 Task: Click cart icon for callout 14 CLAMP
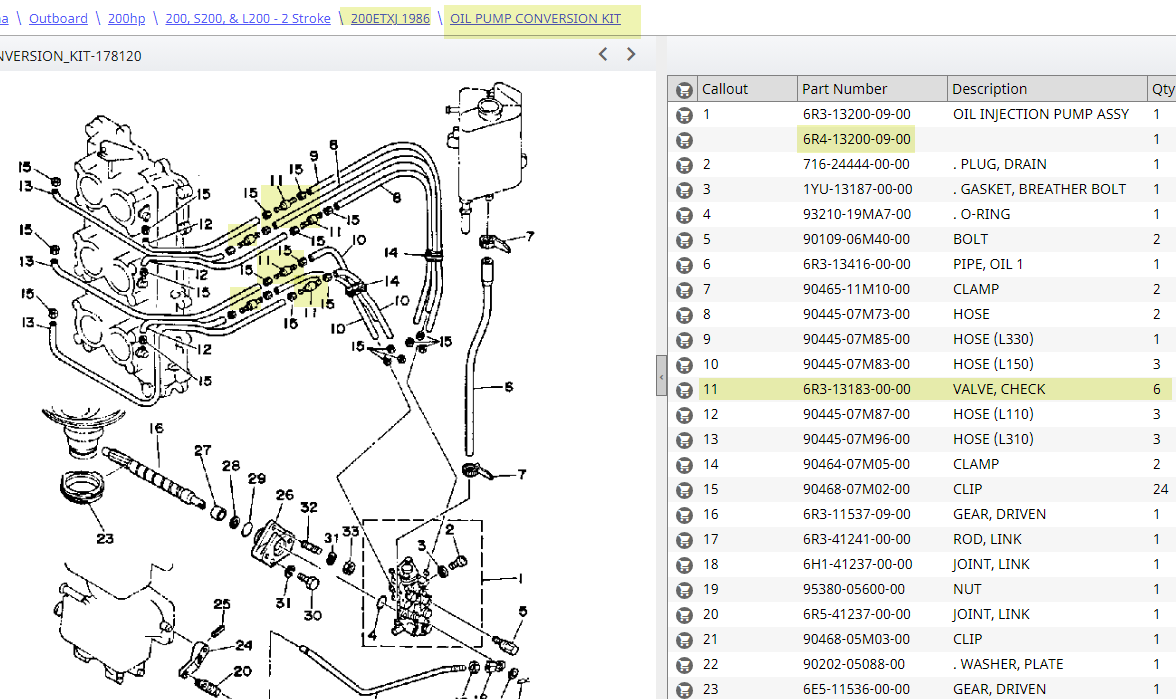pyautogui.click(x=683, y=465)
